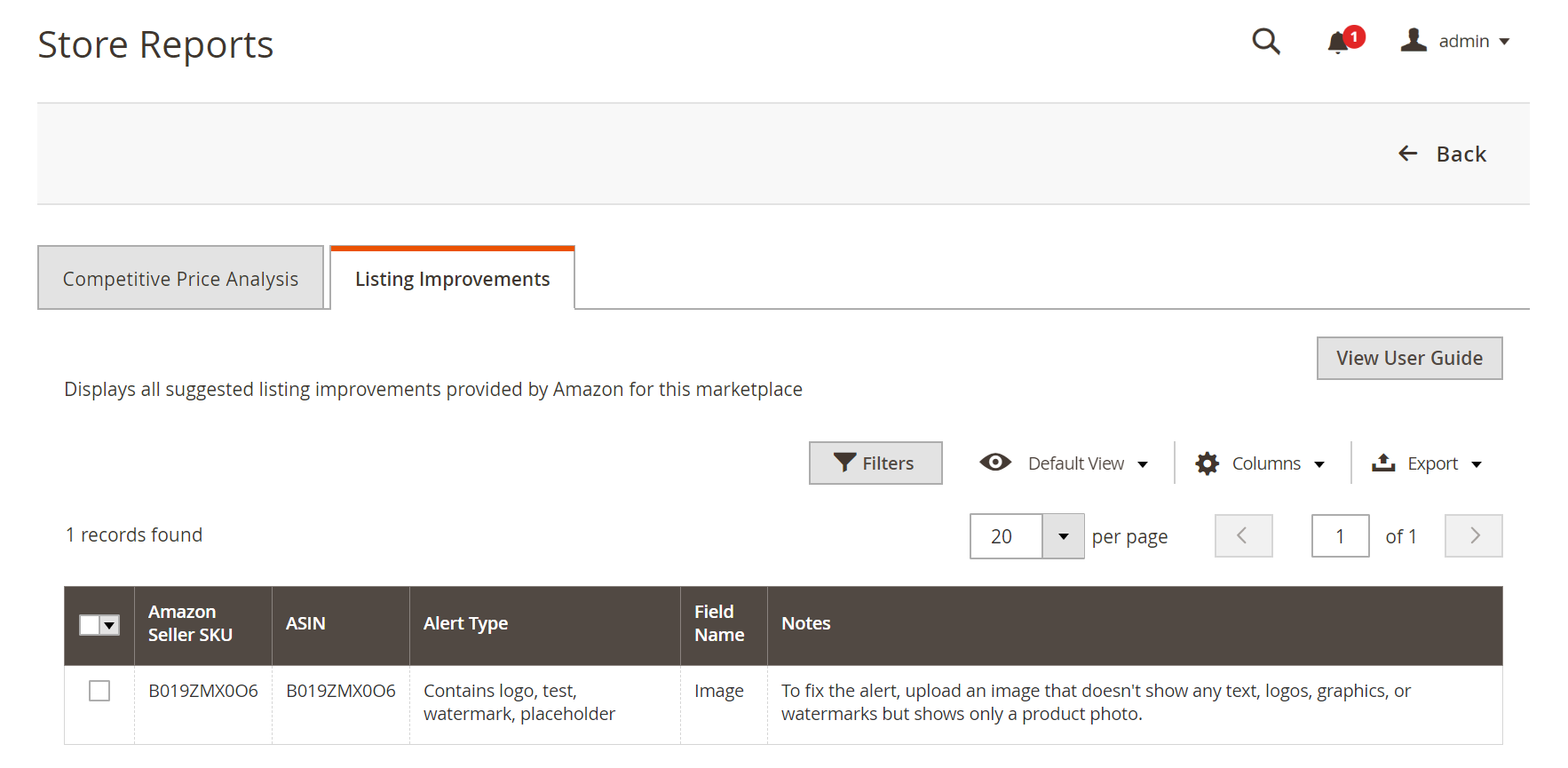Viewport: 1568px width, 768px height.
Task: Click the Export upload icon
Action: click(x=1383, y=463)
